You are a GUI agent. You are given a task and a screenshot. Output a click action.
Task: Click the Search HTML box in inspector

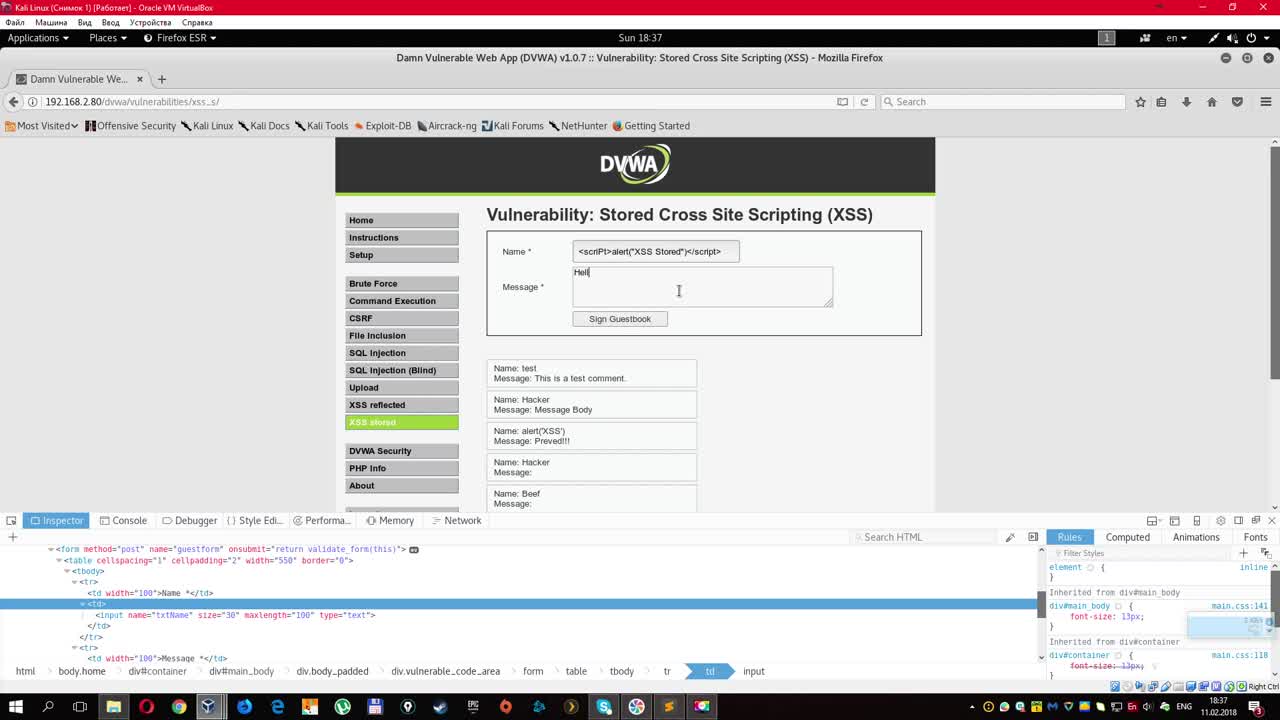coord(925,537)
